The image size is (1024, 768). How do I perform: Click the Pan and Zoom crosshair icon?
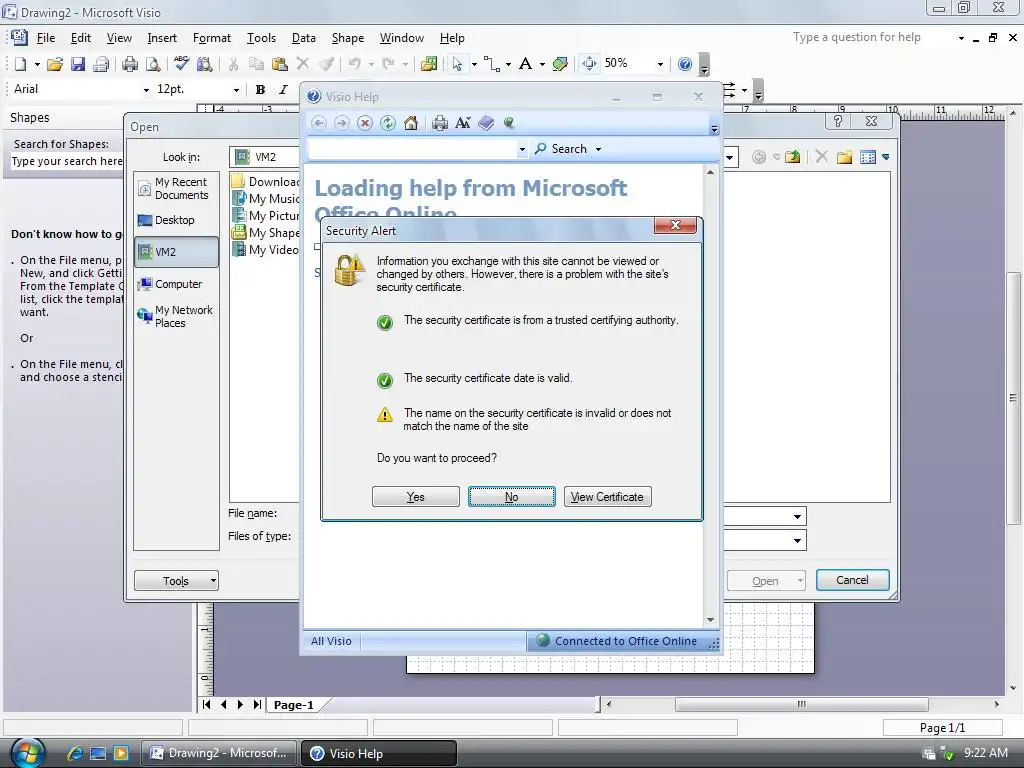pyautogui.click(x=589, y=63)
